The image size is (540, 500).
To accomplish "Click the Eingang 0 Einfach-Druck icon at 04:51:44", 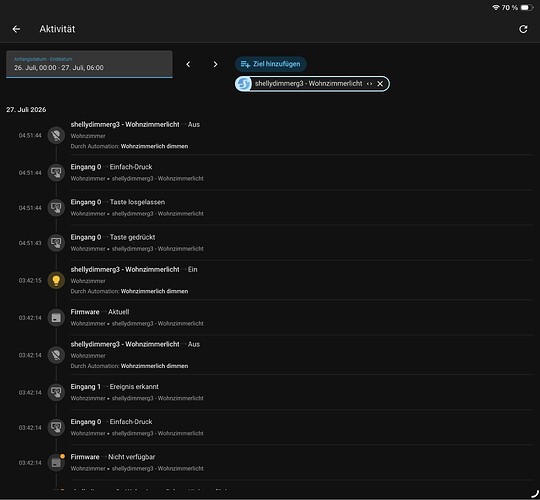I will point(56,173).
